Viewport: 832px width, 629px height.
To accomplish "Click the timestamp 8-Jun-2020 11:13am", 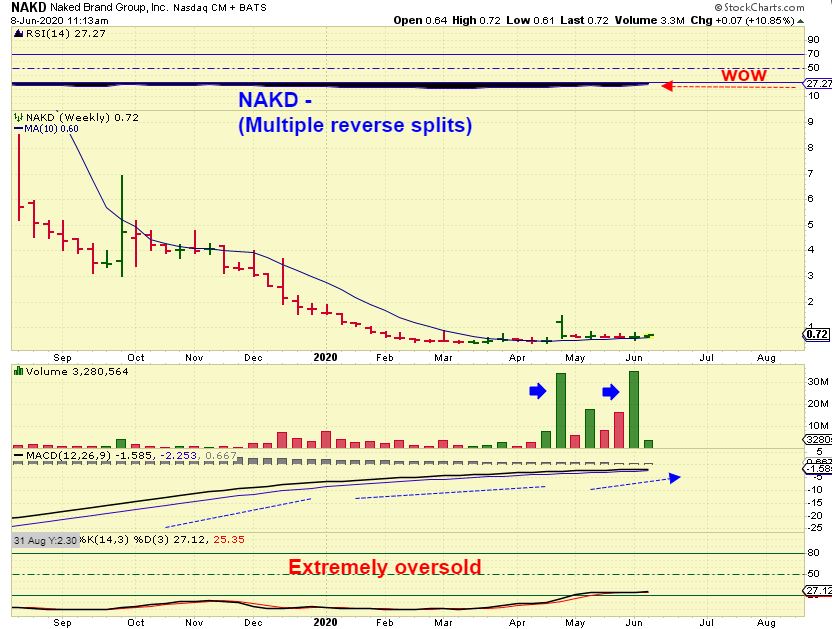I will (59, 21).
